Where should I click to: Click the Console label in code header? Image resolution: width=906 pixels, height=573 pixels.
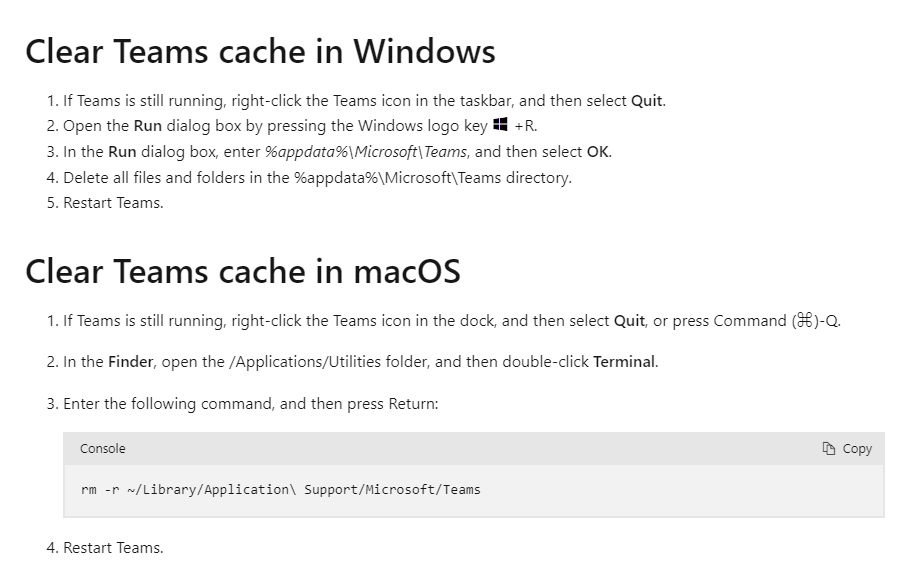coord(102,449)
